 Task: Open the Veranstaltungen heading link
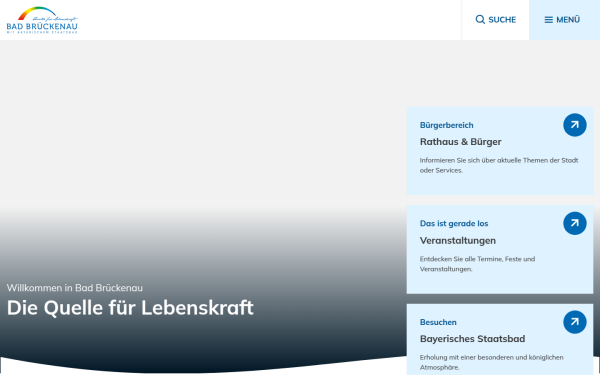coord(458,241)
